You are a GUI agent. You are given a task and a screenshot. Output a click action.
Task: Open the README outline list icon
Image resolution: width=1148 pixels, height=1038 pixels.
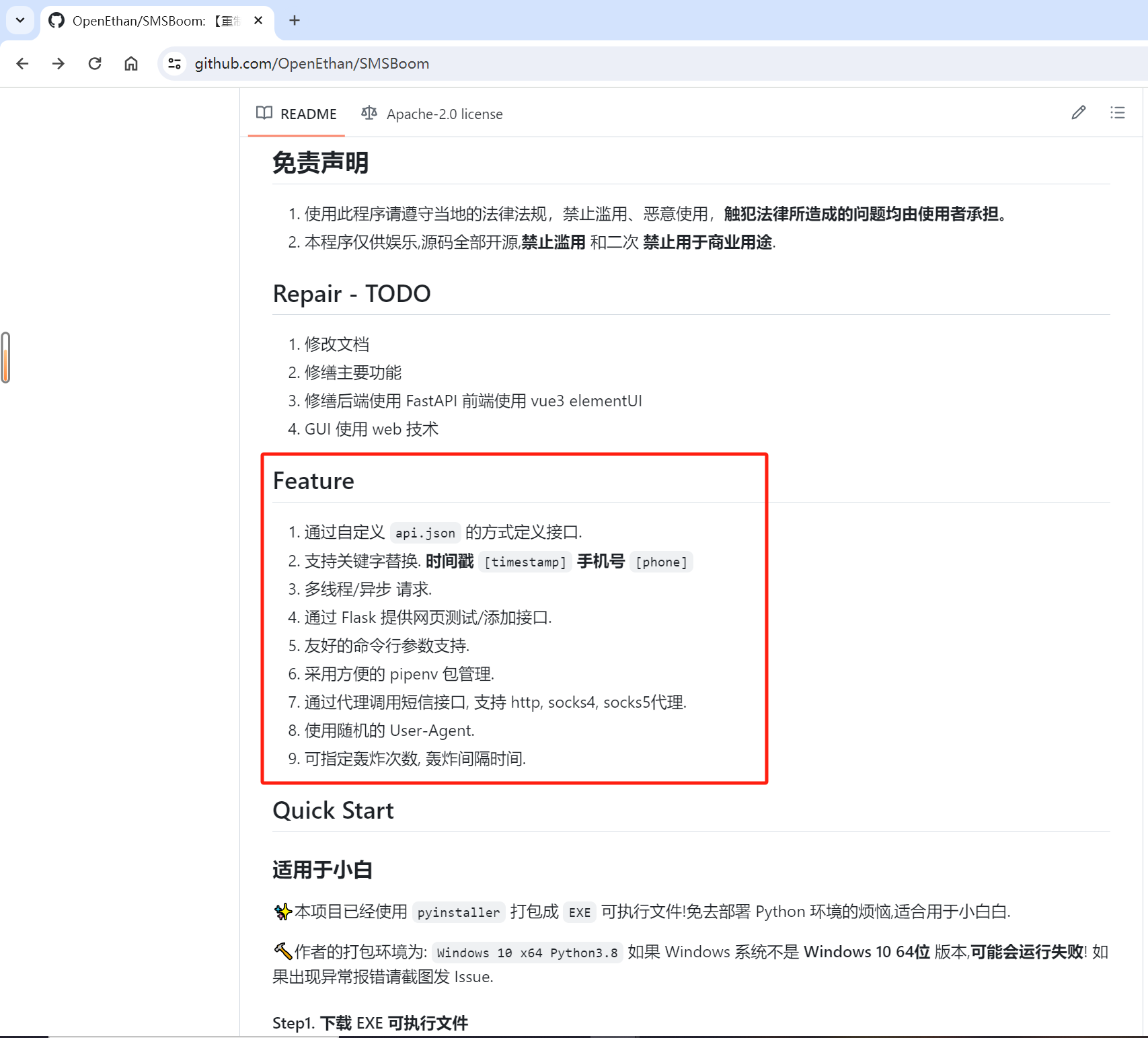[1118, 113]
